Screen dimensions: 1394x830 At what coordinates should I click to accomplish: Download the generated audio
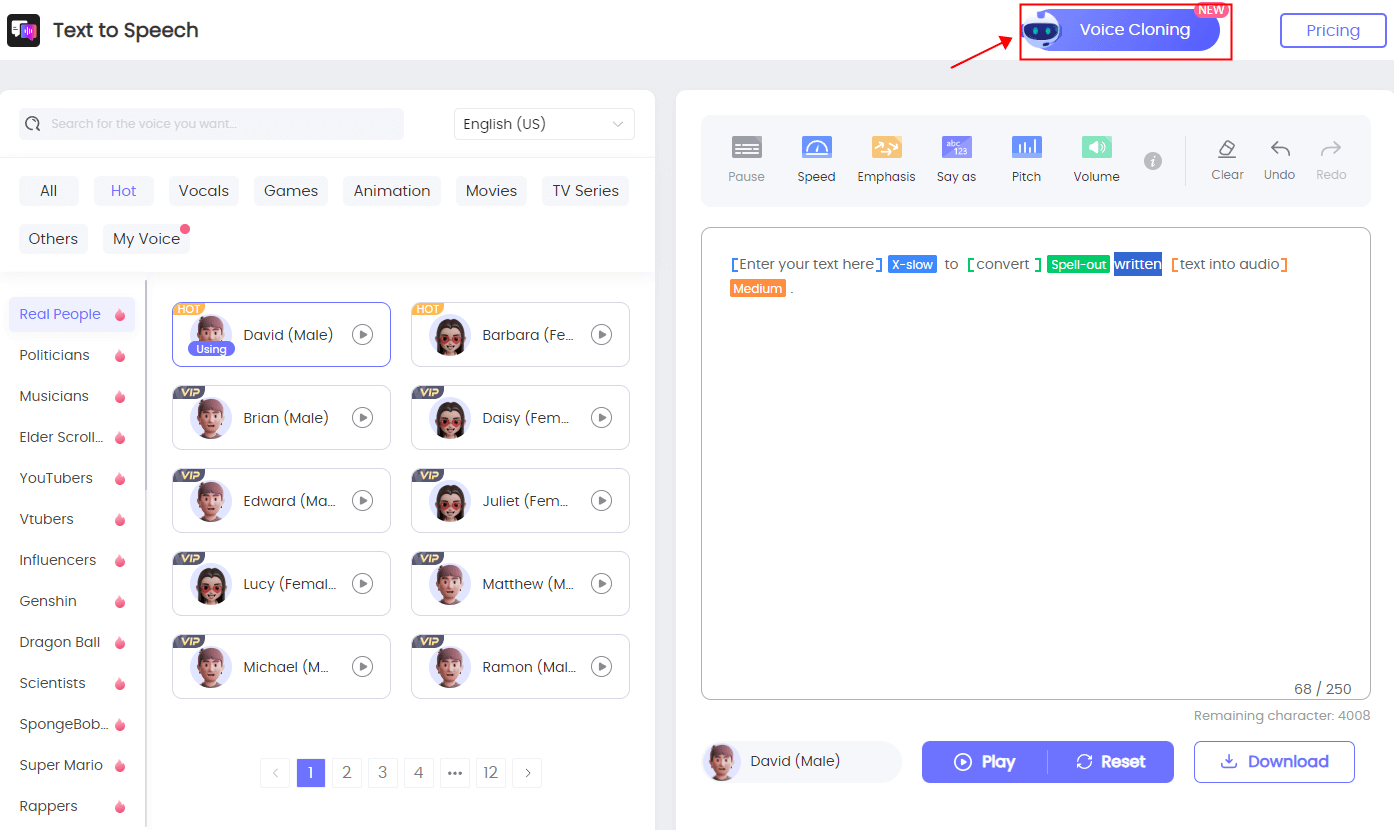click(x=1274, y=761)
